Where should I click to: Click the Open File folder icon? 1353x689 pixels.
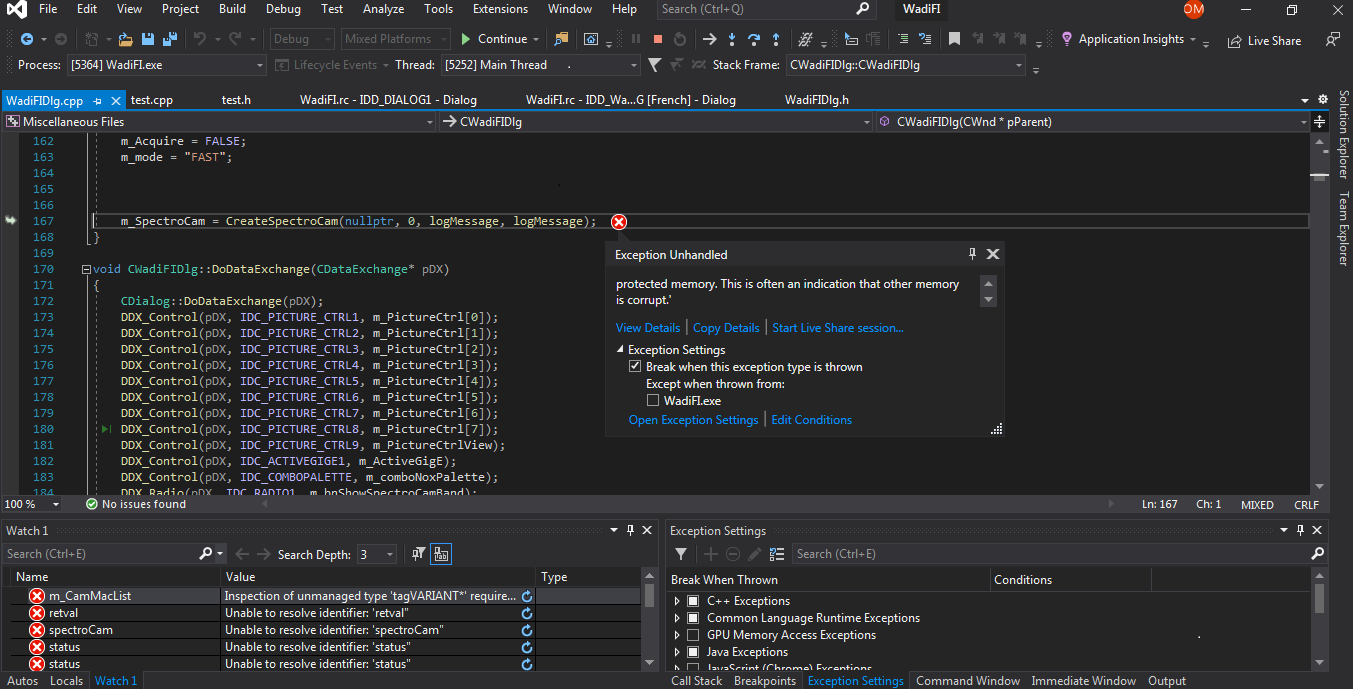pos(126,39)
